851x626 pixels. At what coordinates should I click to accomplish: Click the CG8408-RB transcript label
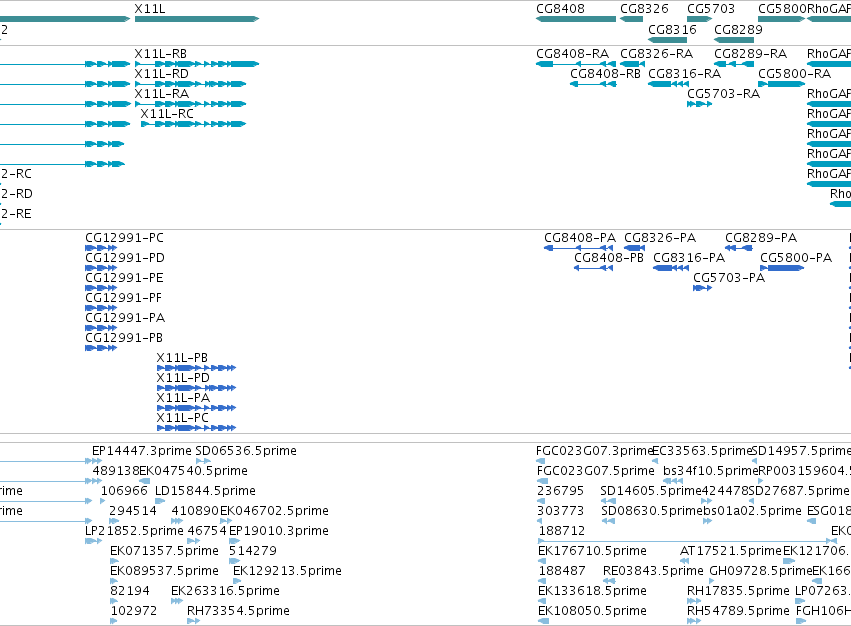pyautogui.click(x=605, y=74)
